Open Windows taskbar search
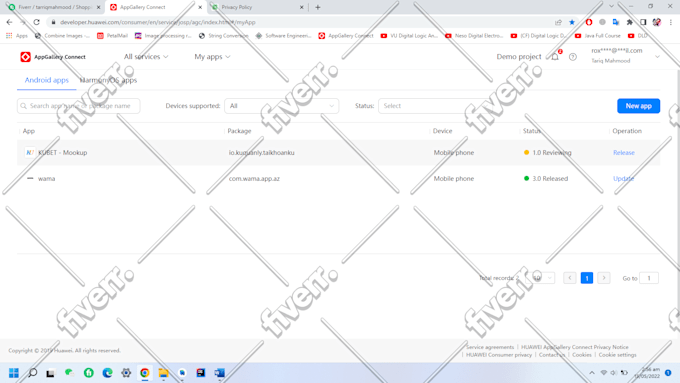This screenshot has height=383, width=680. (33, 373)
